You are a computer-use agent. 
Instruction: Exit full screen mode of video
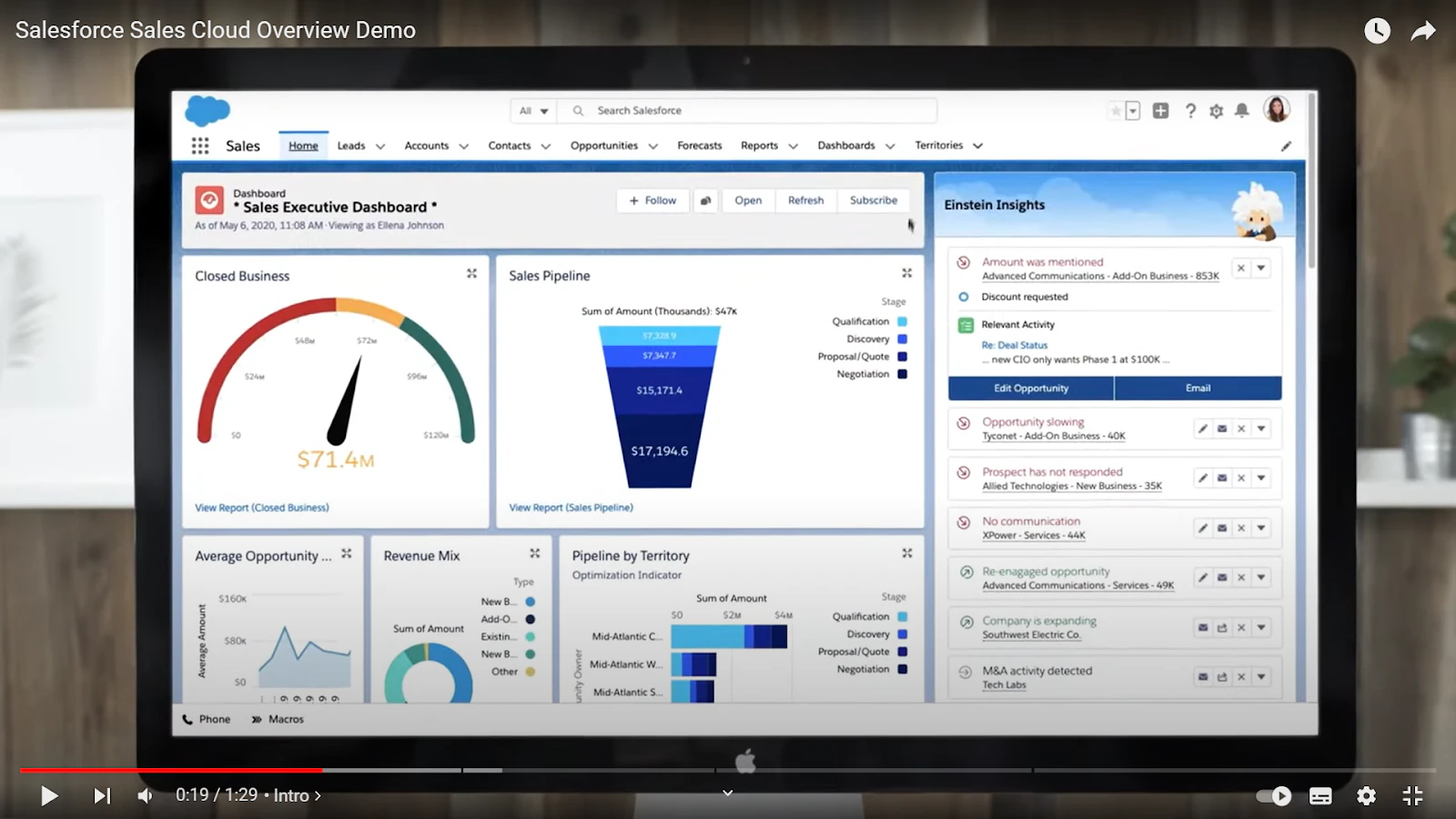(x=1412, y=796)
